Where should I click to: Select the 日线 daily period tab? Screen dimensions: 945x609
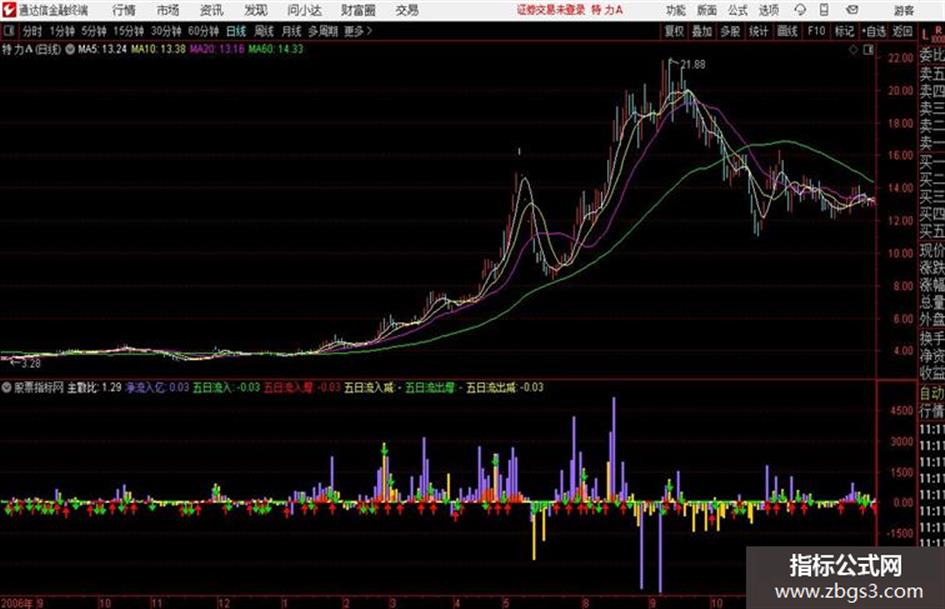236,31
